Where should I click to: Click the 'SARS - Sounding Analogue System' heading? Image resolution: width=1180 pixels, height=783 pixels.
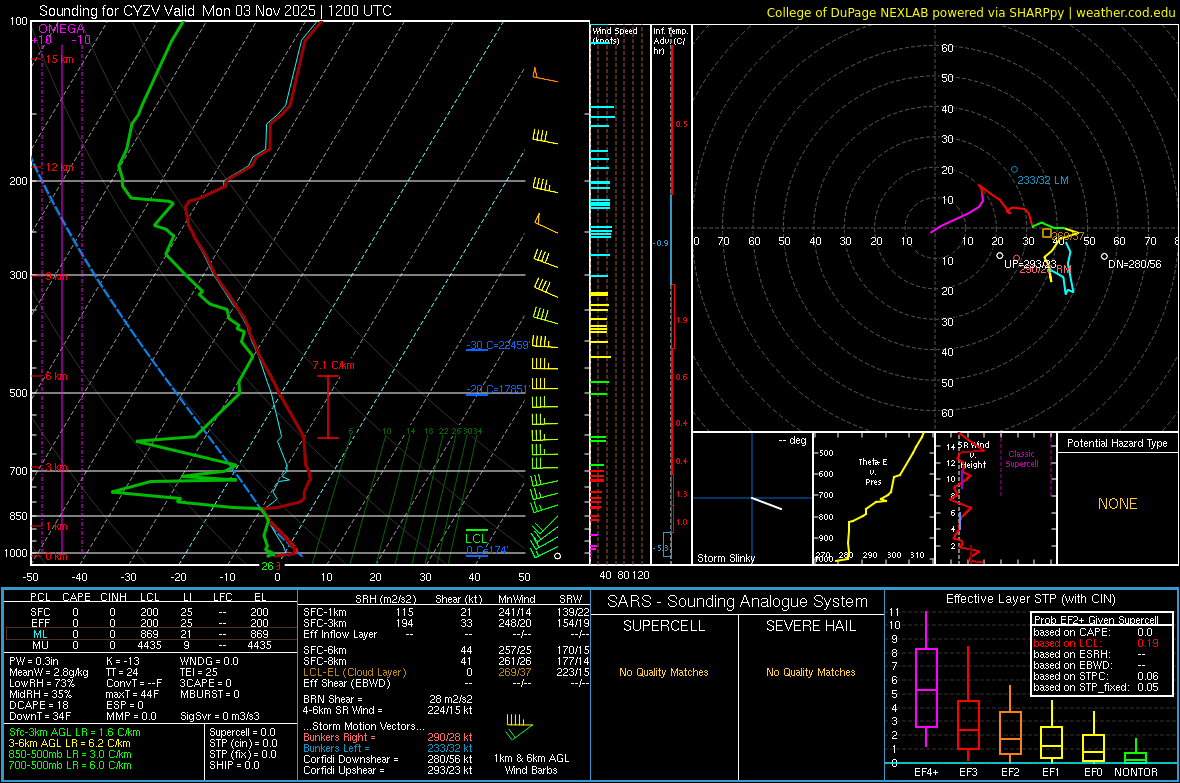pyautogui.click(x=738, y=602)
